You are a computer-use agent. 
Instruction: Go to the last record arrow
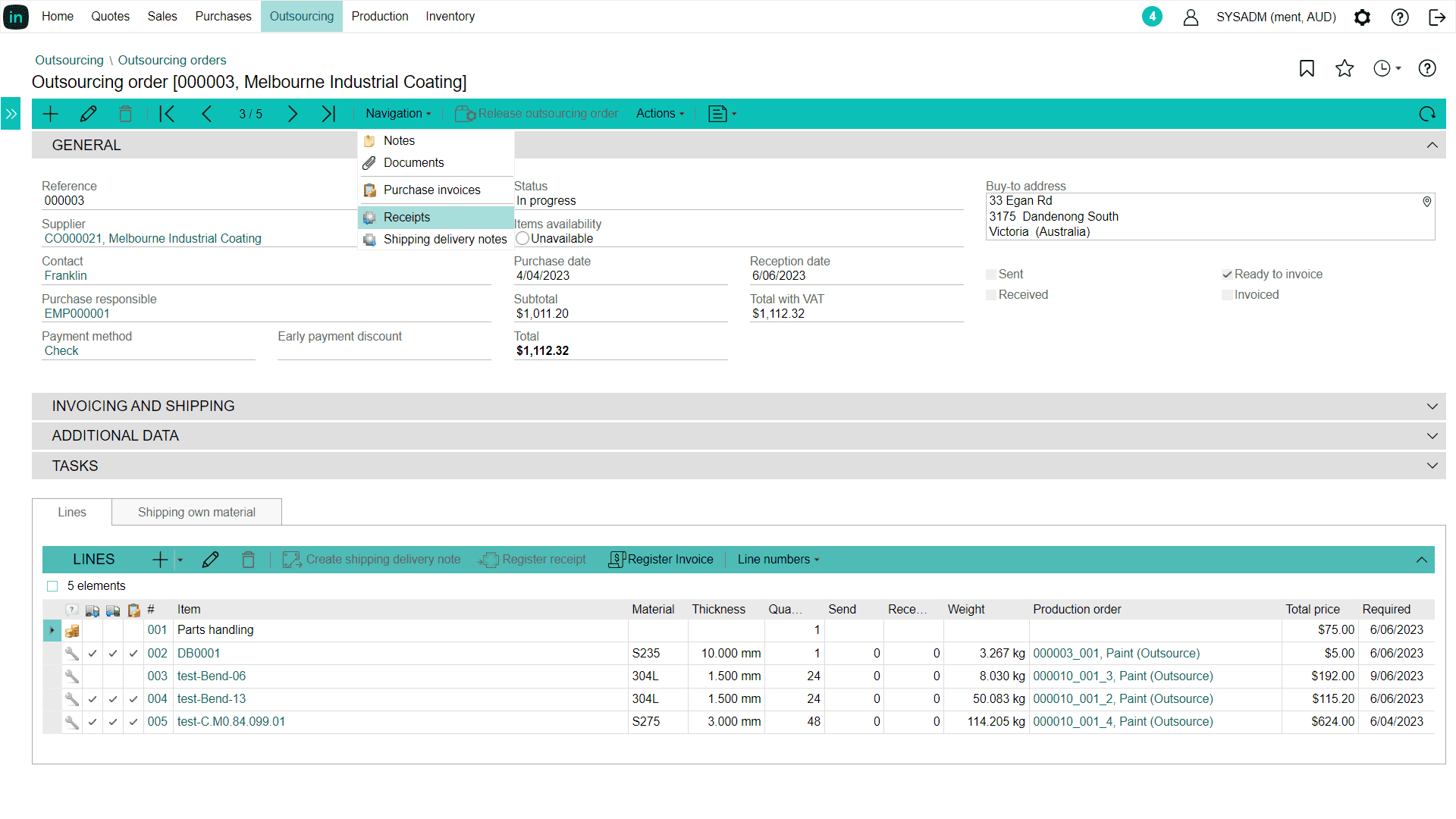[x=328, y=114]
